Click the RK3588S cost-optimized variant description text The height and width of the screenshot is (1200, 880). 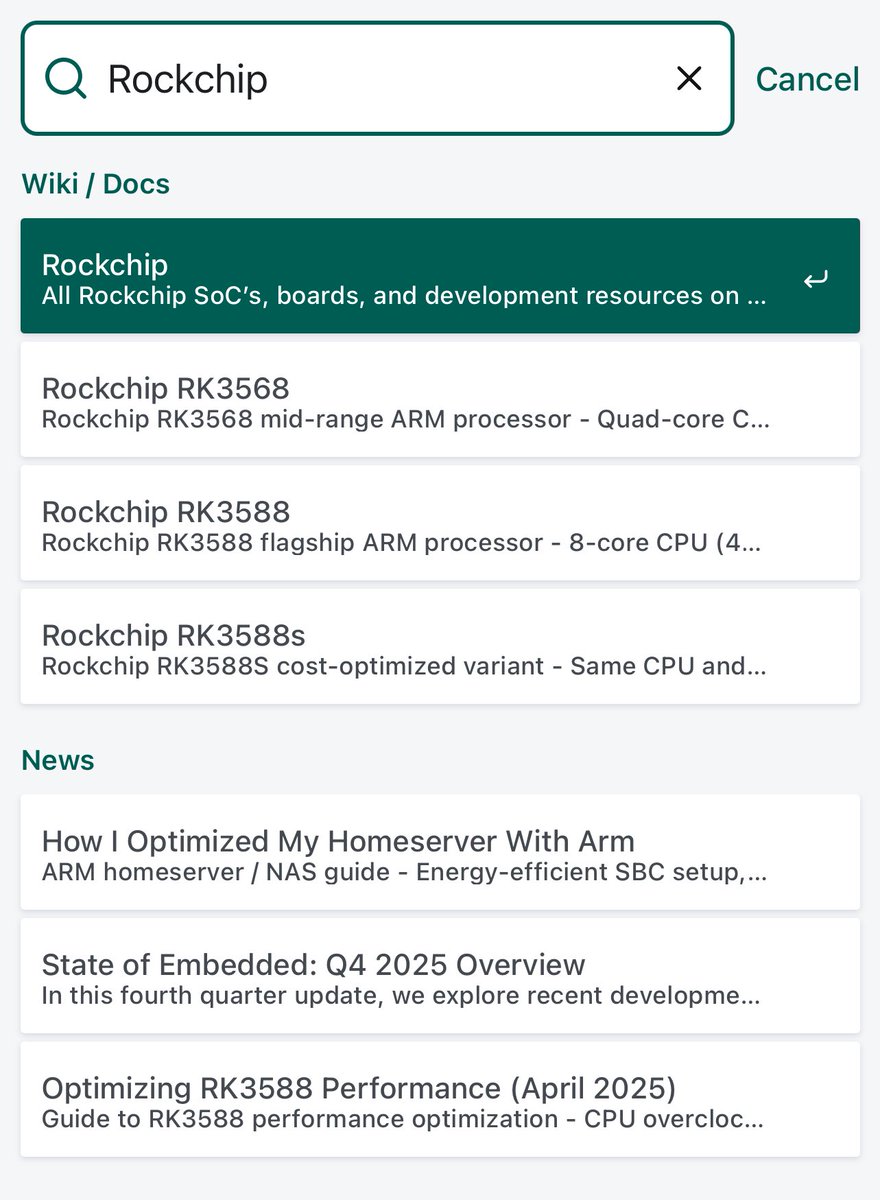(x=404, y=666)
